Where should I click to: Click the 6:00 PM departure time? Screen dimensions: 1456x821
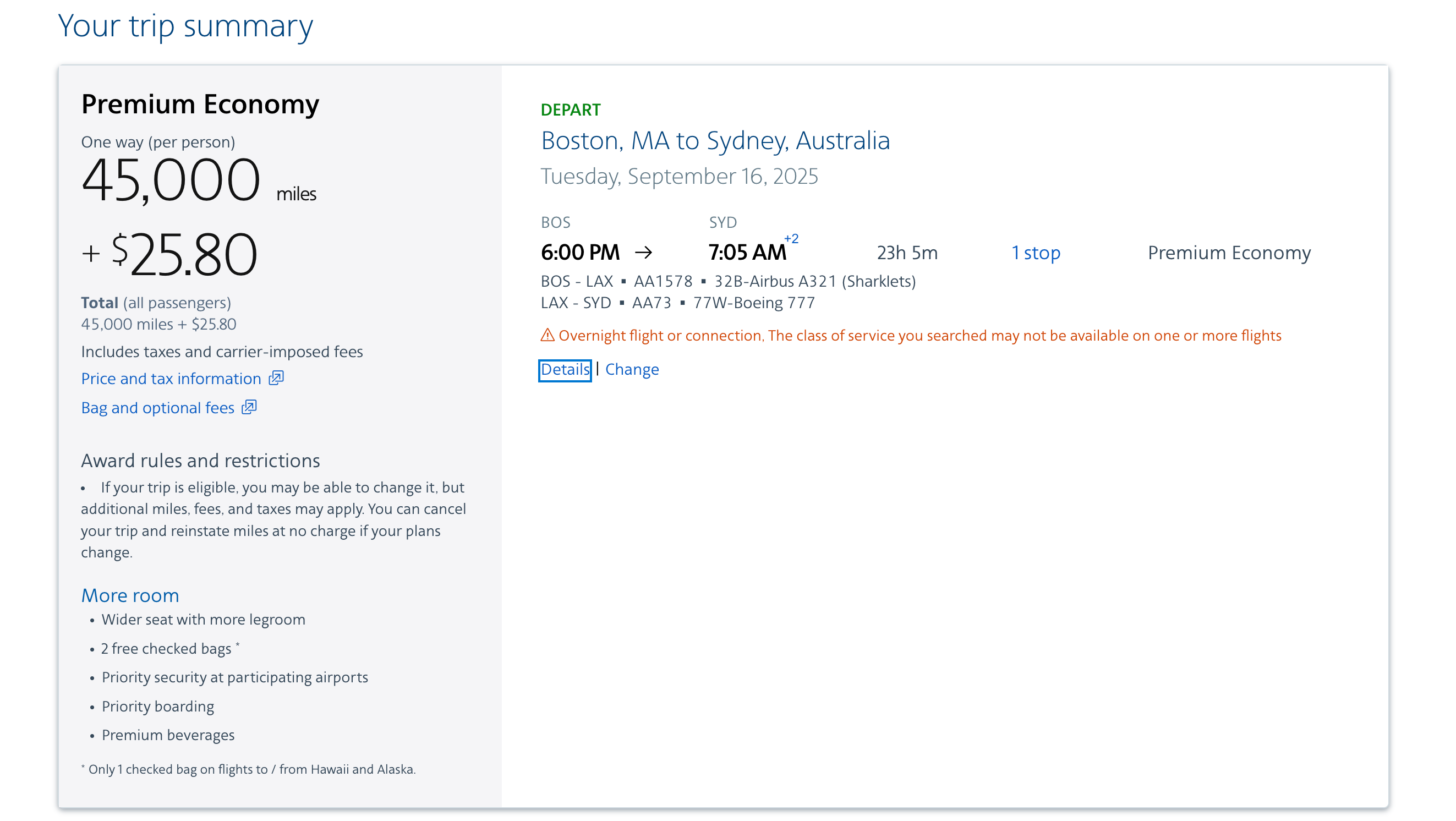coord(580,253)
